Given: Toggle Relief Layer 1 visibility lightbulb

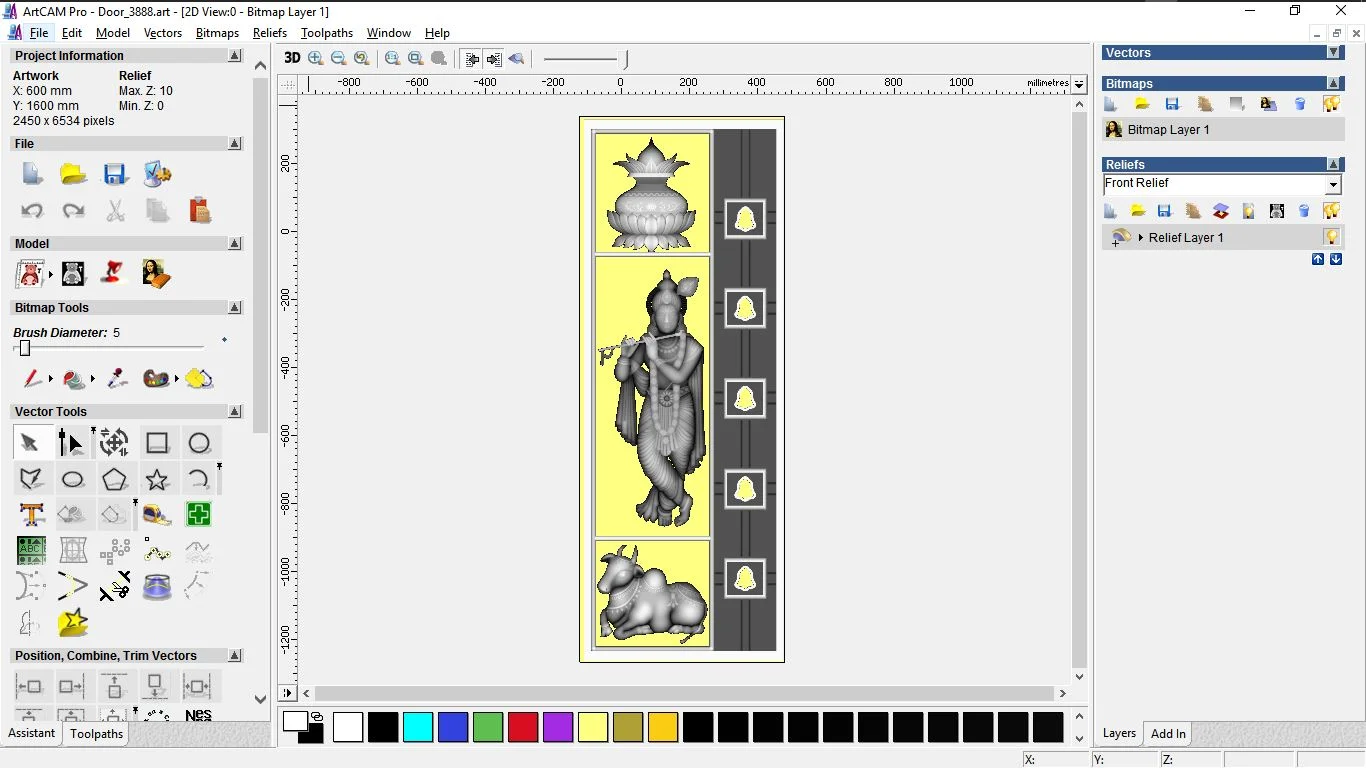Looking at the screenshot, I should coord(1331,238).
